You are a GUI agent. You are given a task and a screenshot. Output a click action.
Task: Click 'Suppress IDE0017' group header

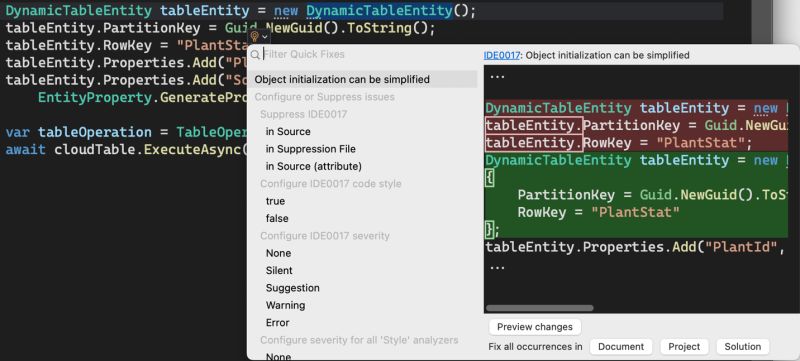[x=303, y=114]
